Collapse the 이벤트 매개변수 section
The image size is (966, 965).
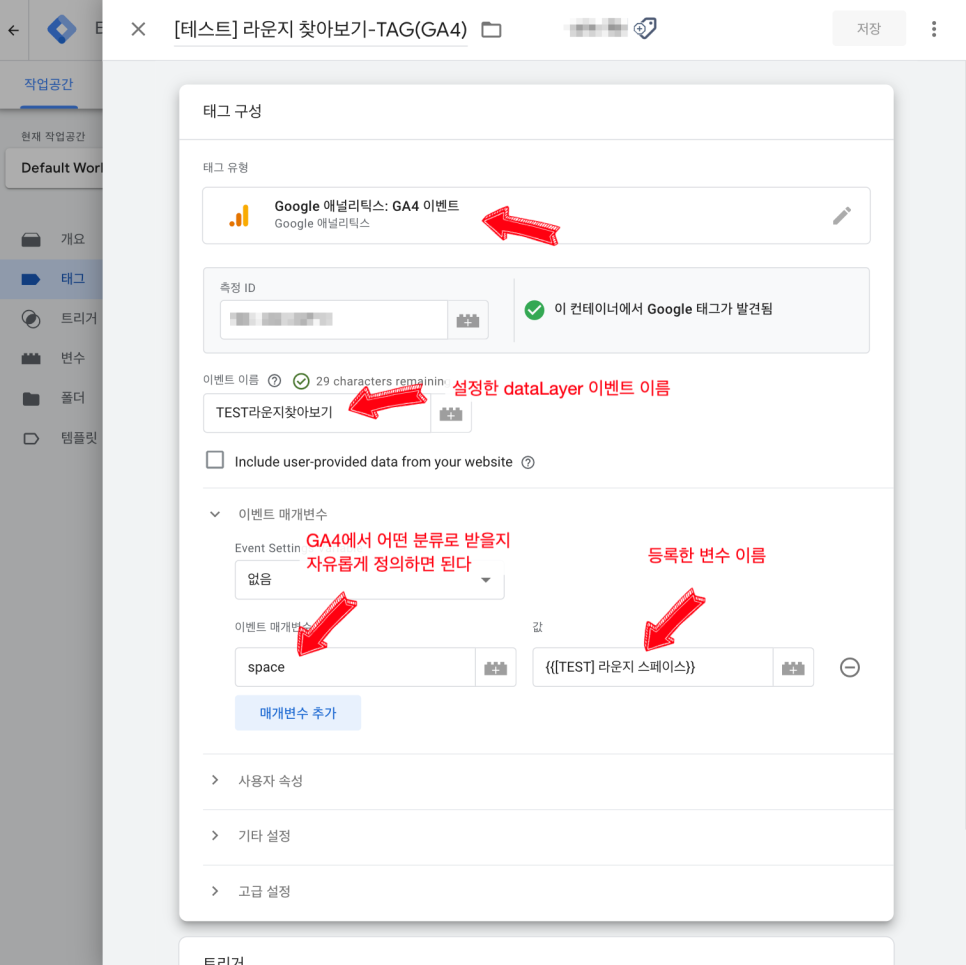215,514
